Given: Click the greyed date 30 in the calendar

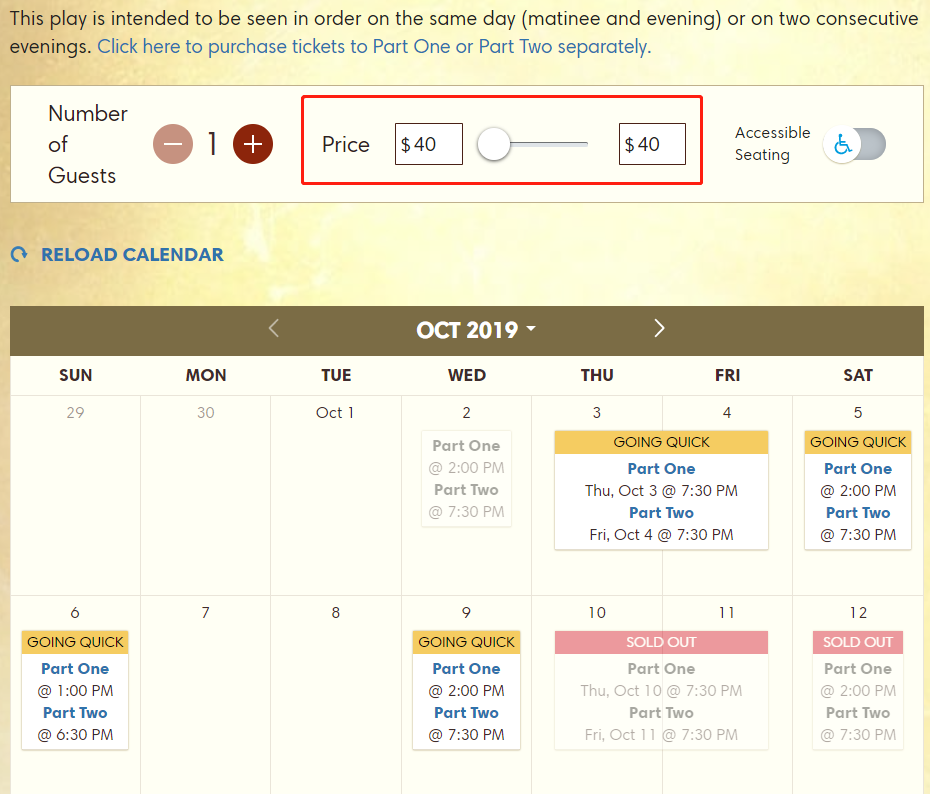Looking at the screenshot, I should click(206, 413).
